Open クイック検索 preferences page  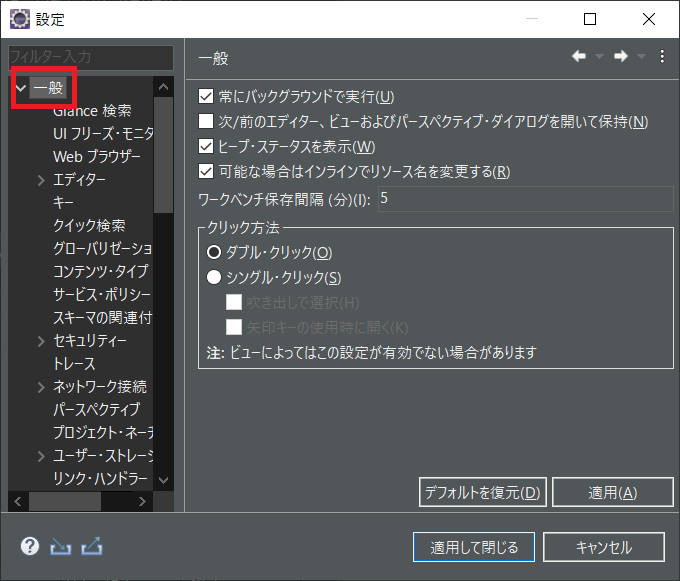(x=89, y=225)
